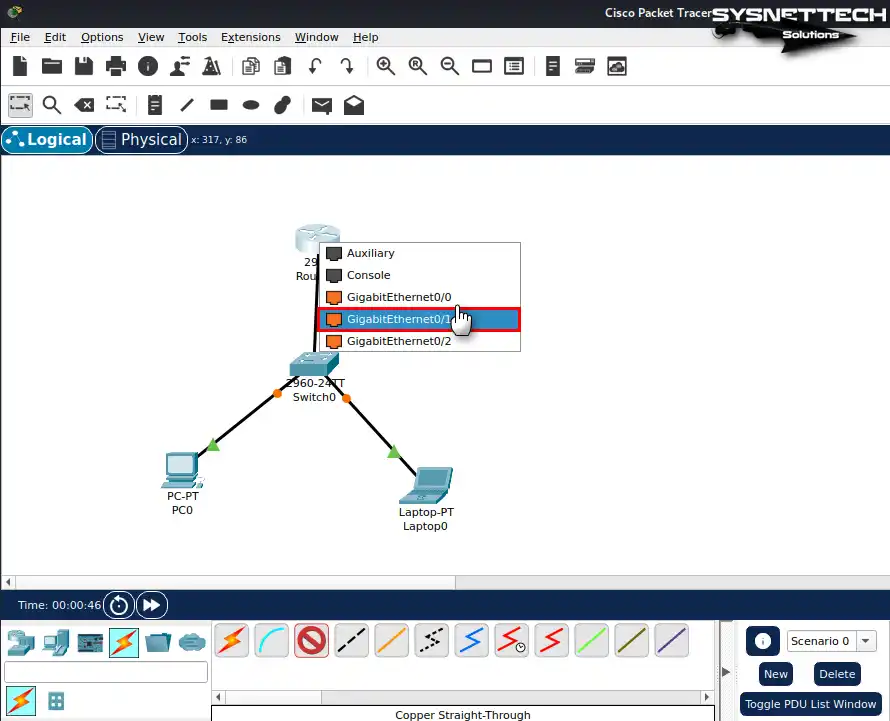890x721 pixels.
Task: Select the End Devices category icon
Action: coord(56,643)
